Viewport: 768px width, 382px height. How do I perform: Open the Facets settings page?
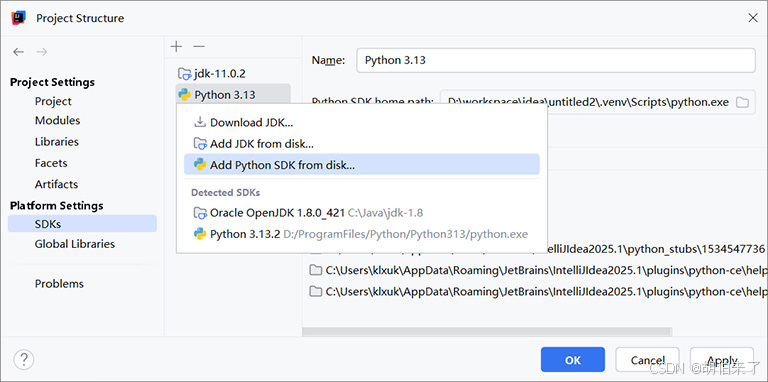[x=51, y=163]
